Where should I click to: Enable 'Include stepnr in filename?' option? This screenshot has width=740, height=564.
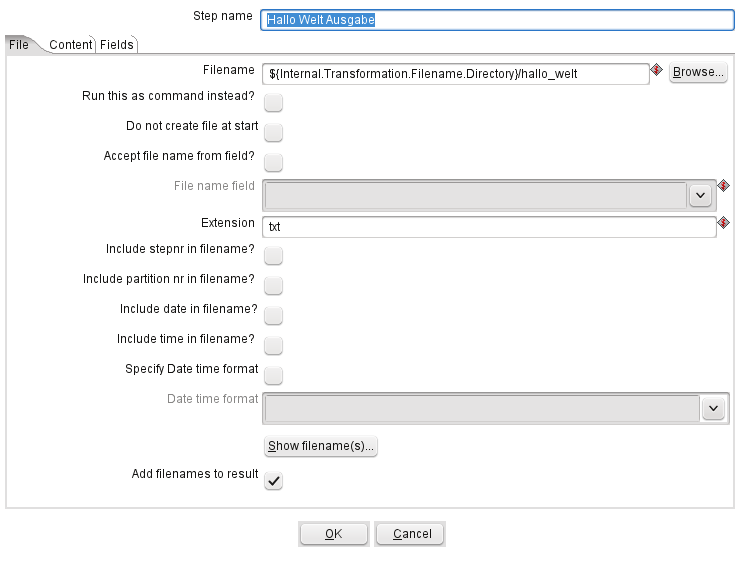tap(273, 255)
